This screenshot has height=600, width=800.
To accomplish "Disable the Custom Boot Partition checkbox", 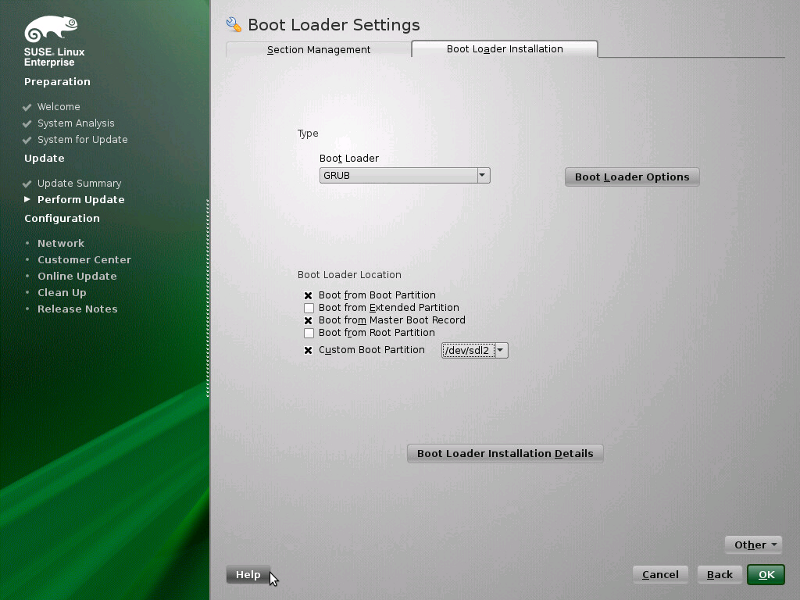I will [309, 351].
